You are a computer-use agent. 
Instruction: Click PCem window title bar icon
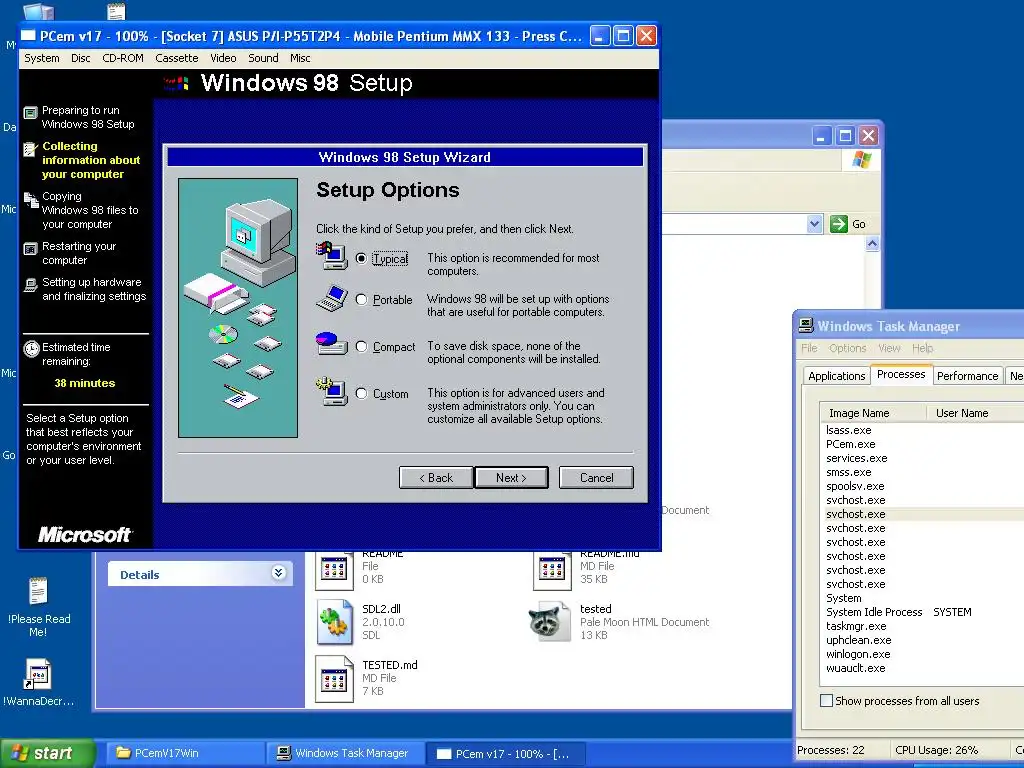(29, 36)
